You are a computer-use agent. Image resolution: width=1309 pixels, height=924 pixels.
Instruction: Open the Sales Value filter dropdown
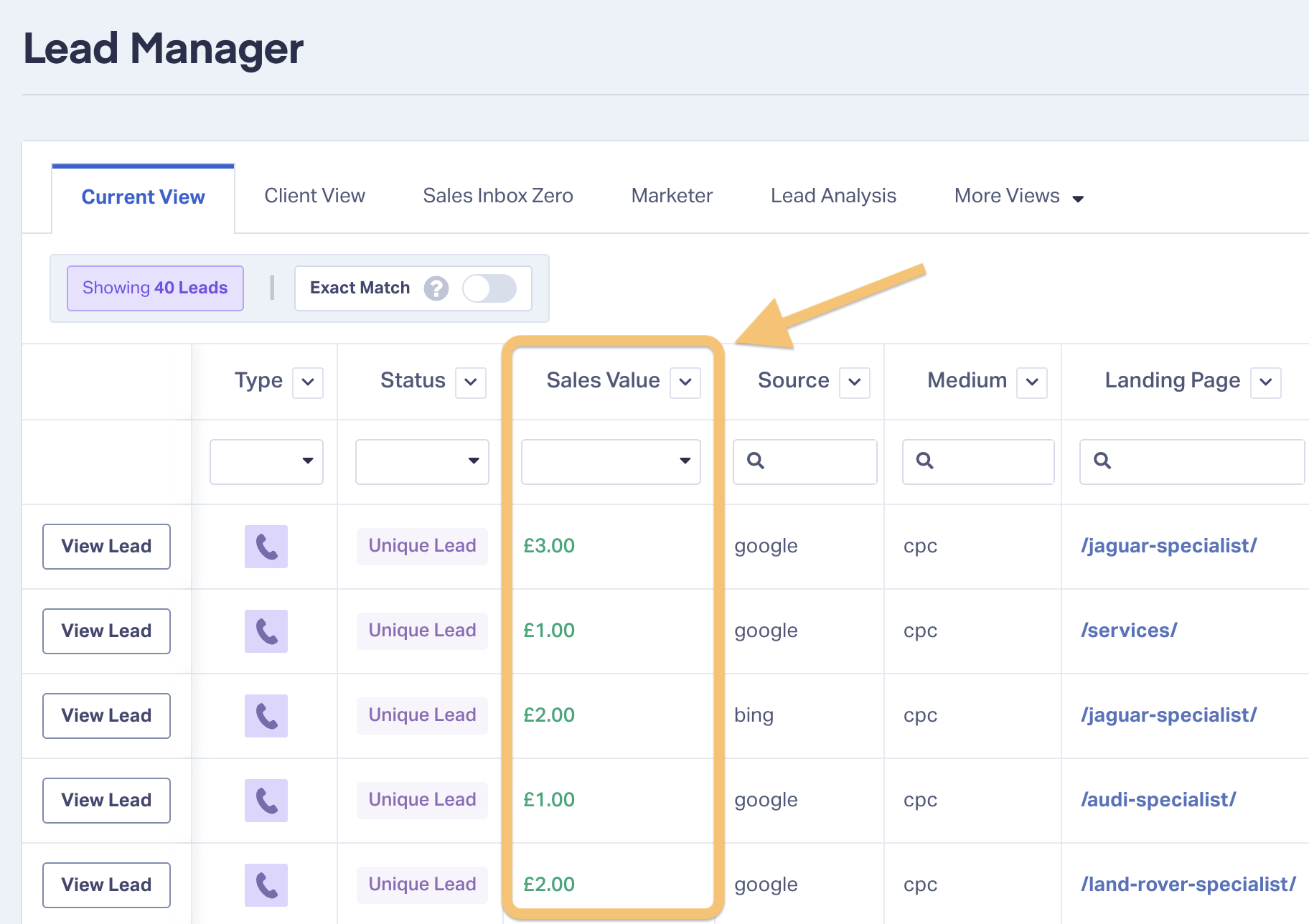610,461
